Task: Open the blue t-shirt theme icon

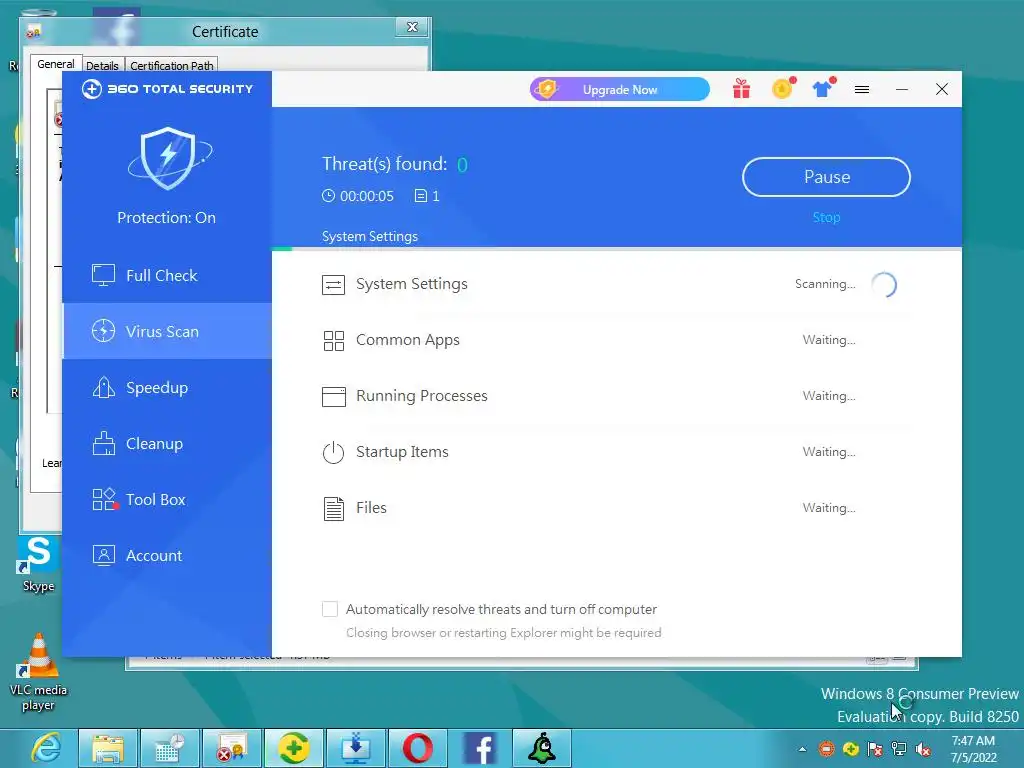Action: [824, 88]
